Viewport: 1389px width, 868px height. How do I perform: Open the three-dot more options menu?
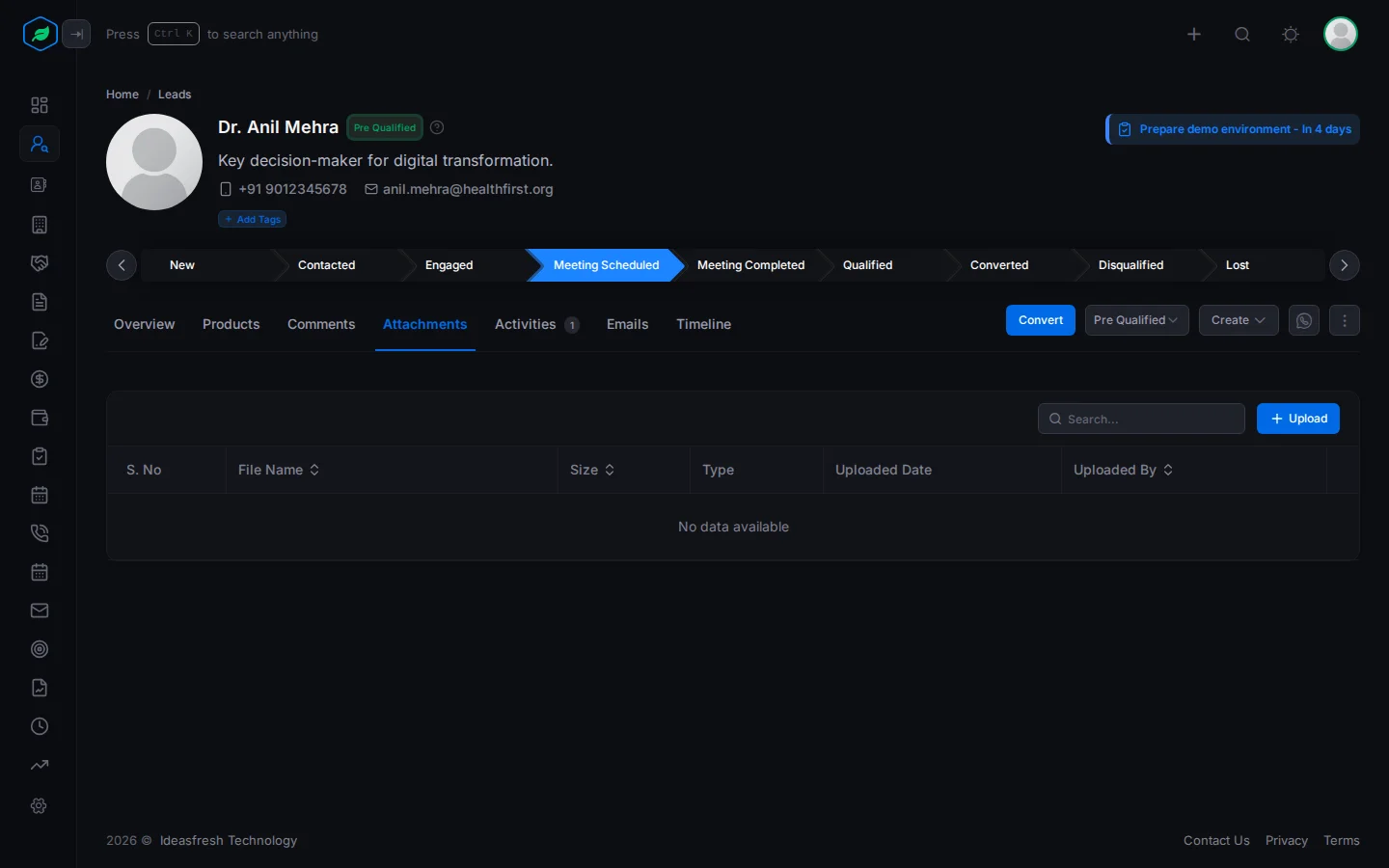(x=1345, y=320)
